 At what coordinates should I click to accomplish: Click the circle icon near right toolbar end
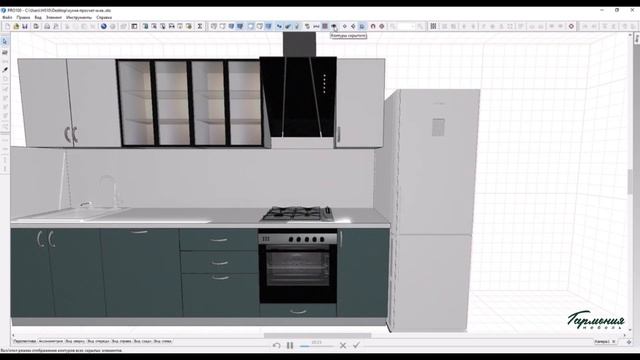571,26
